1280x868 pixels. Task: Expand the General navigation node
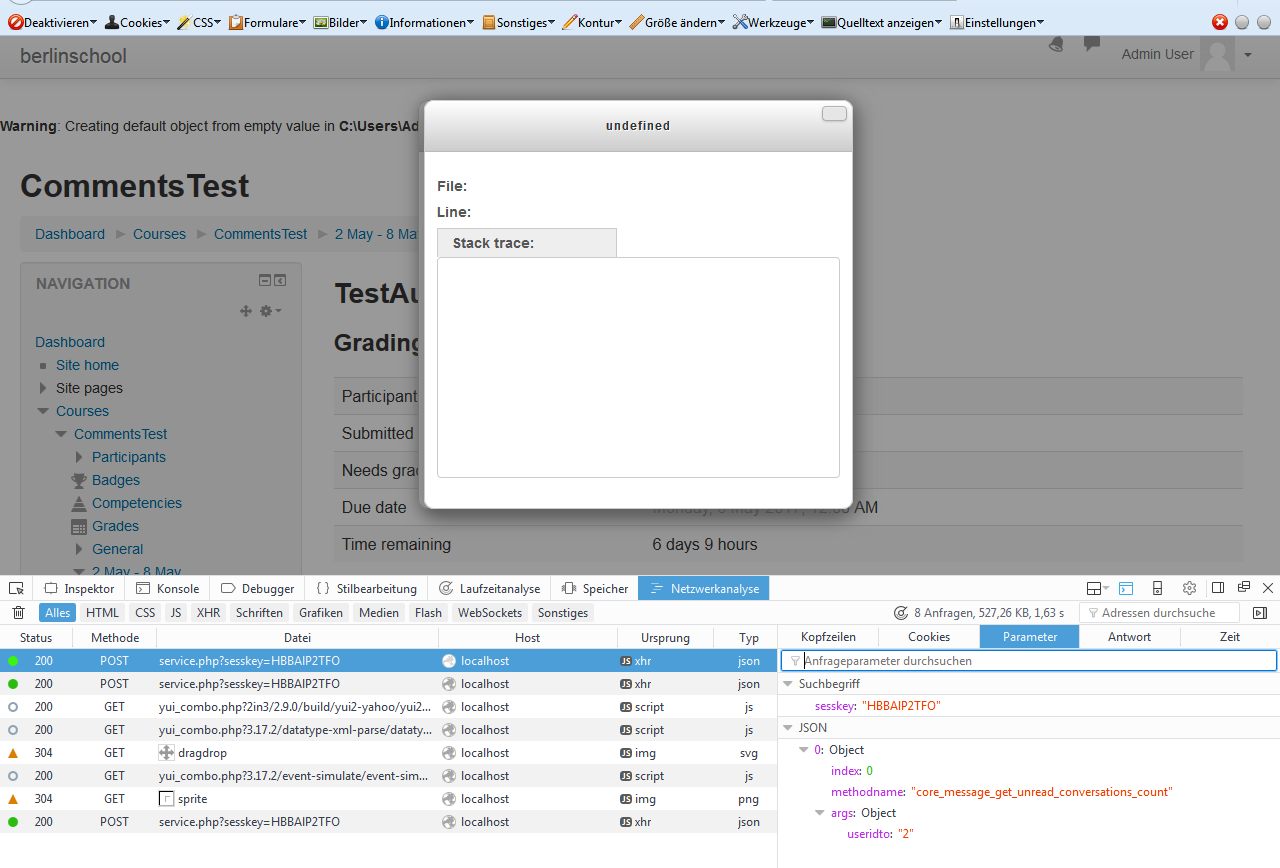[80, 549]
